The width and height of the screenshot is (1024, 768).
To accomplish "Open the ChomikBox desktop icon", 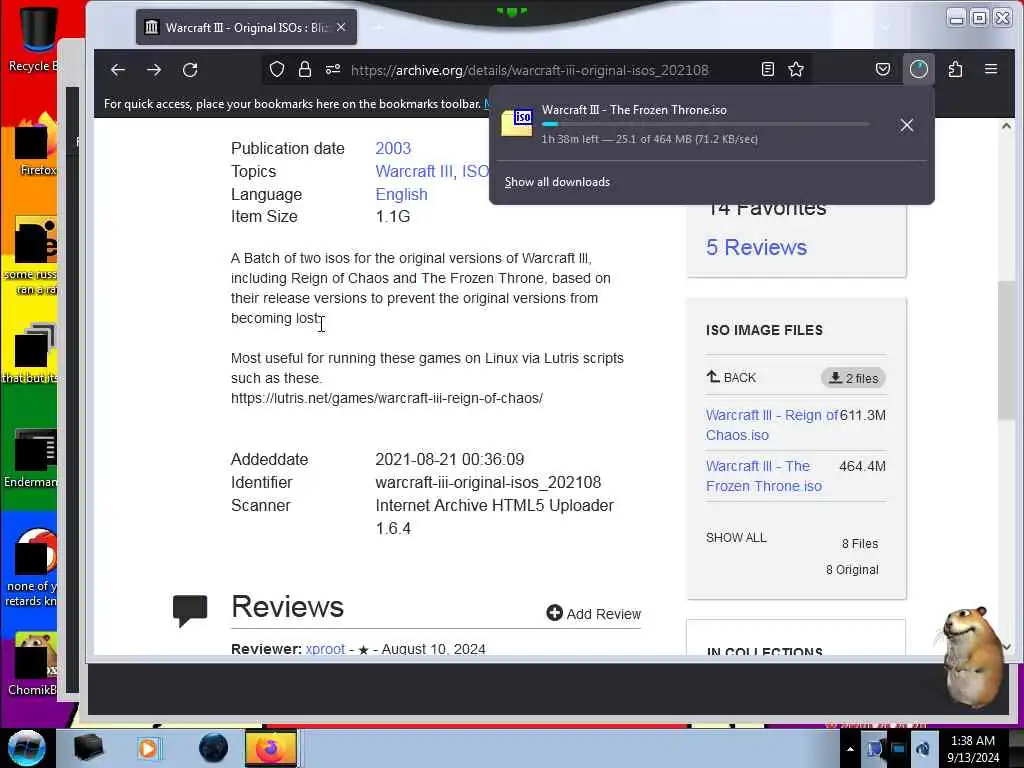I will click(33, 663).
